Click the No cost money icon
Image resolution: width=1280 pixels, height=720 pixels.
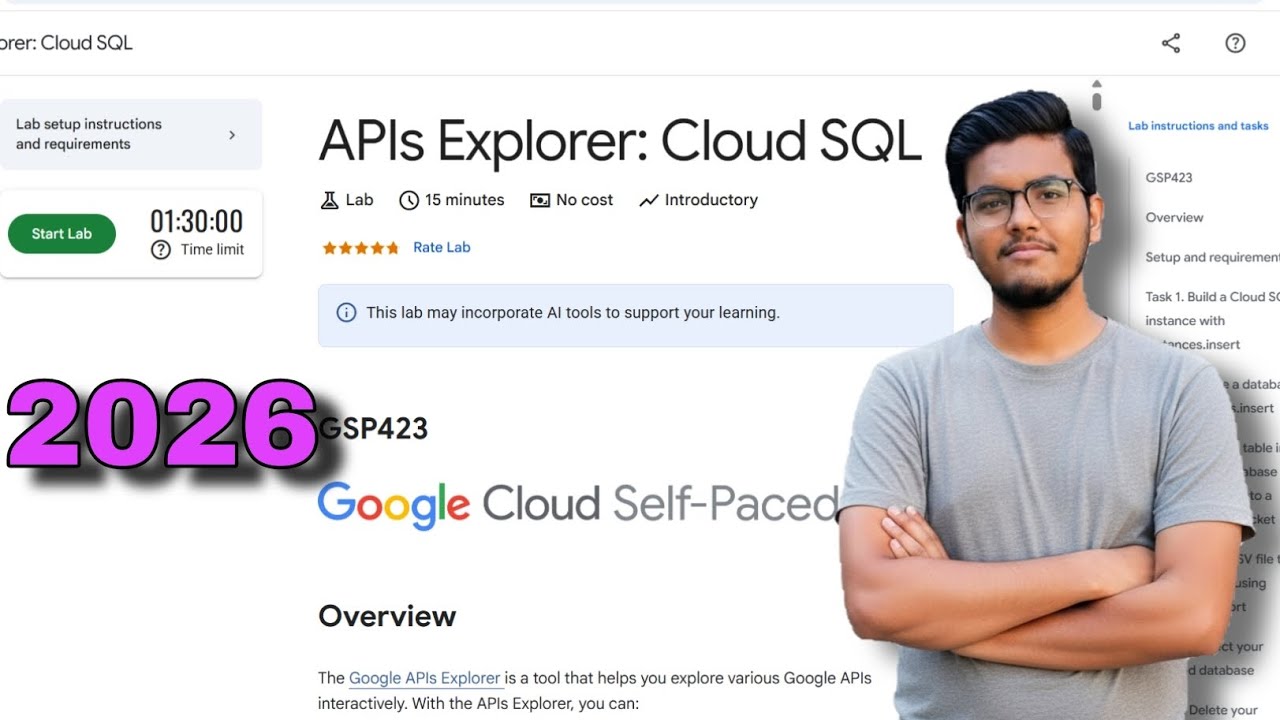pyautogui.click(x=540, y=200)
